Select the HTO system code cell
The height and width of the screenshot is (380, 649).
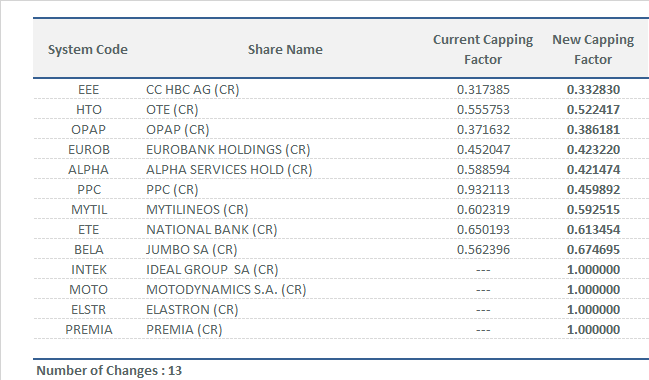pos(89,110)
